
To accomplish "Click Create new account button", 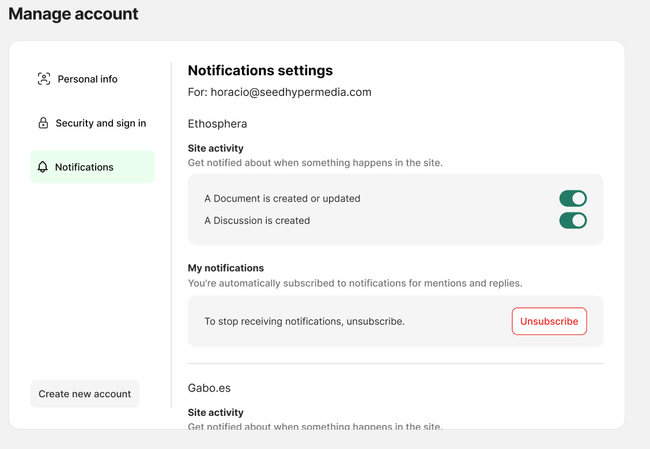I will click(x=85, y=394).
